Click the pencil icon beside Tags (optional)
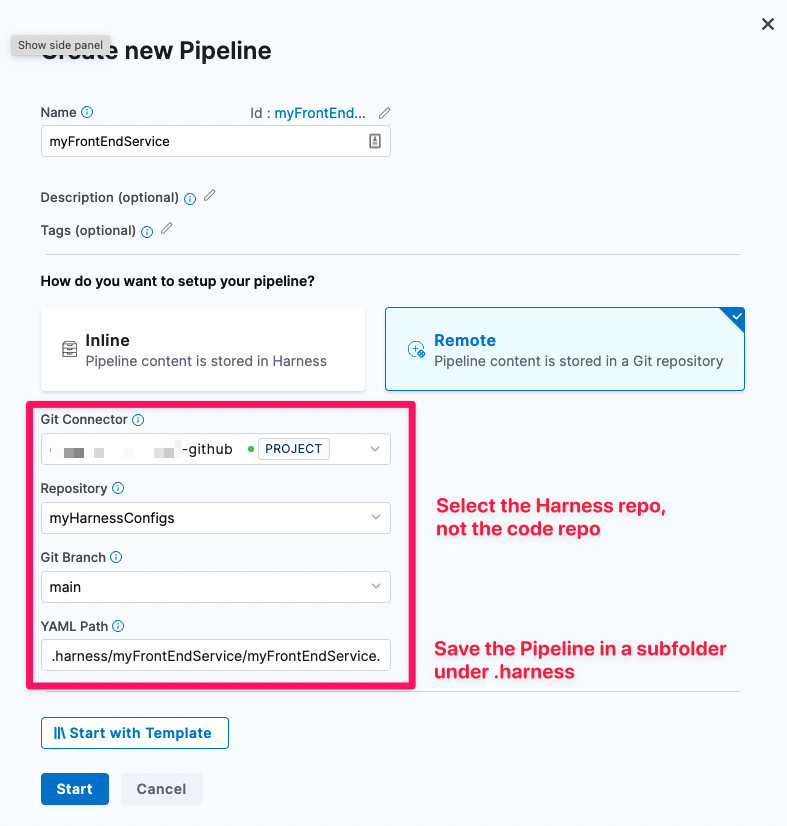 point(166,229)
